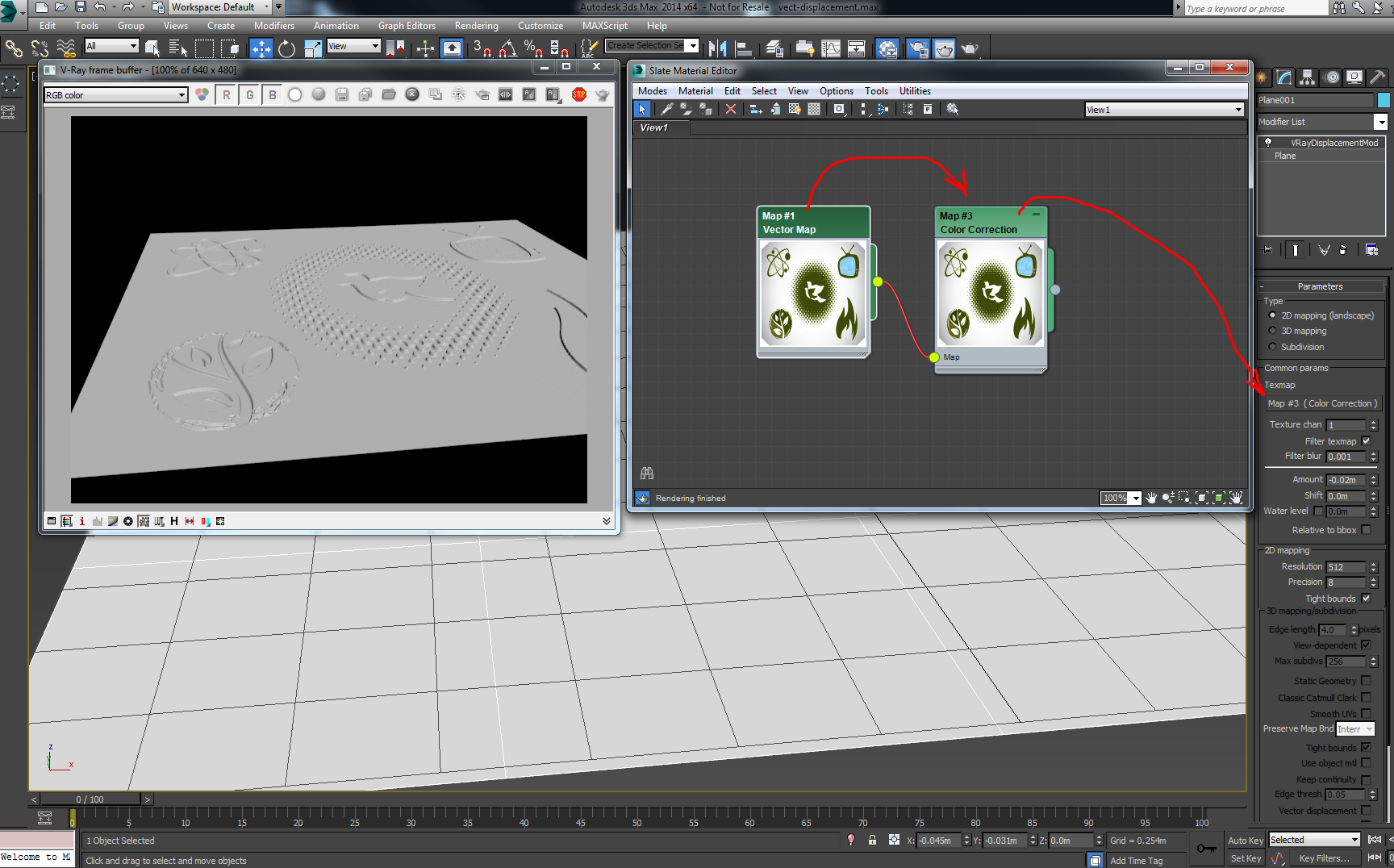Image resolution: width=1394 pixels, height=868 pixels.
Task: Open Render Setup teapot icon
Action: [x=917, y=48]
